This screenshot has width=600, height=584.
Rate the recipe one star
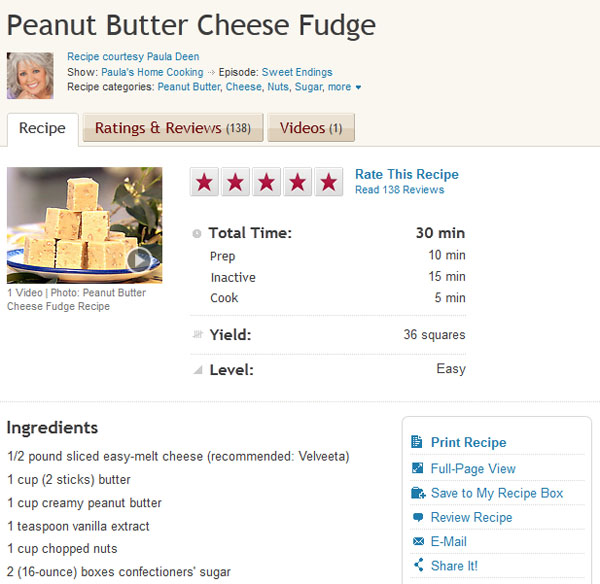click(x=205, y=182)
